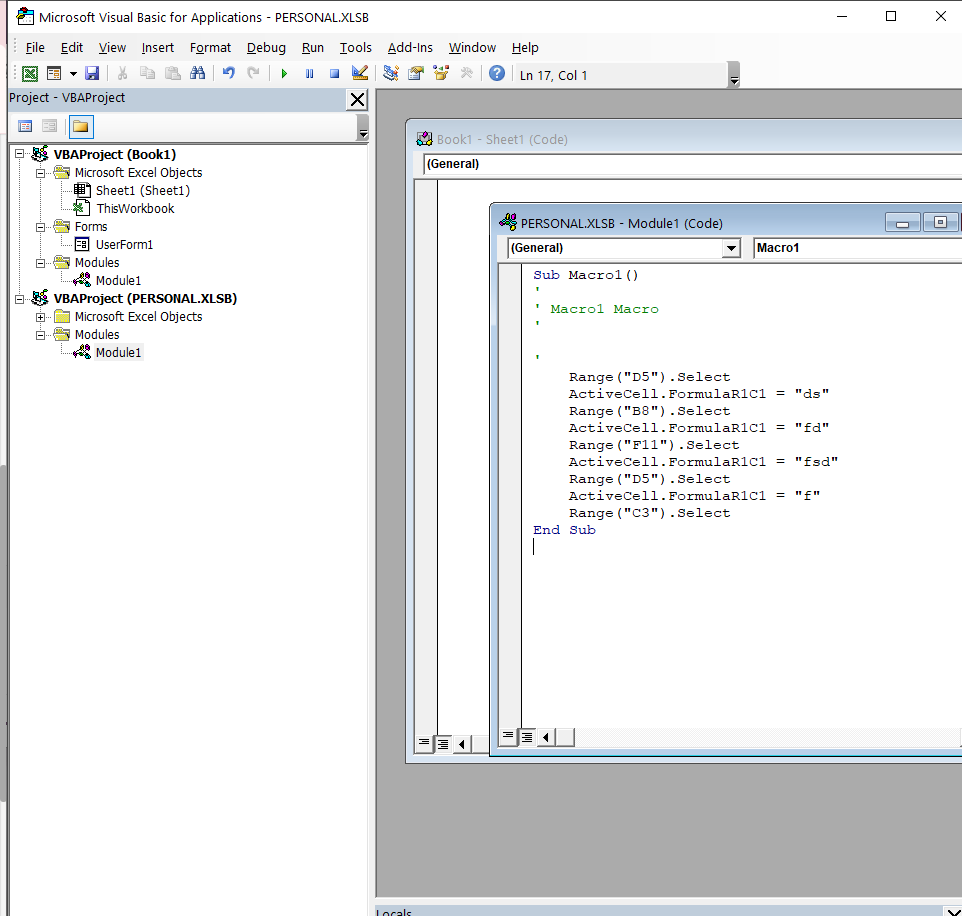Click the View Microsoft Excel icon

pyautogui.click(x=30, y=74)
